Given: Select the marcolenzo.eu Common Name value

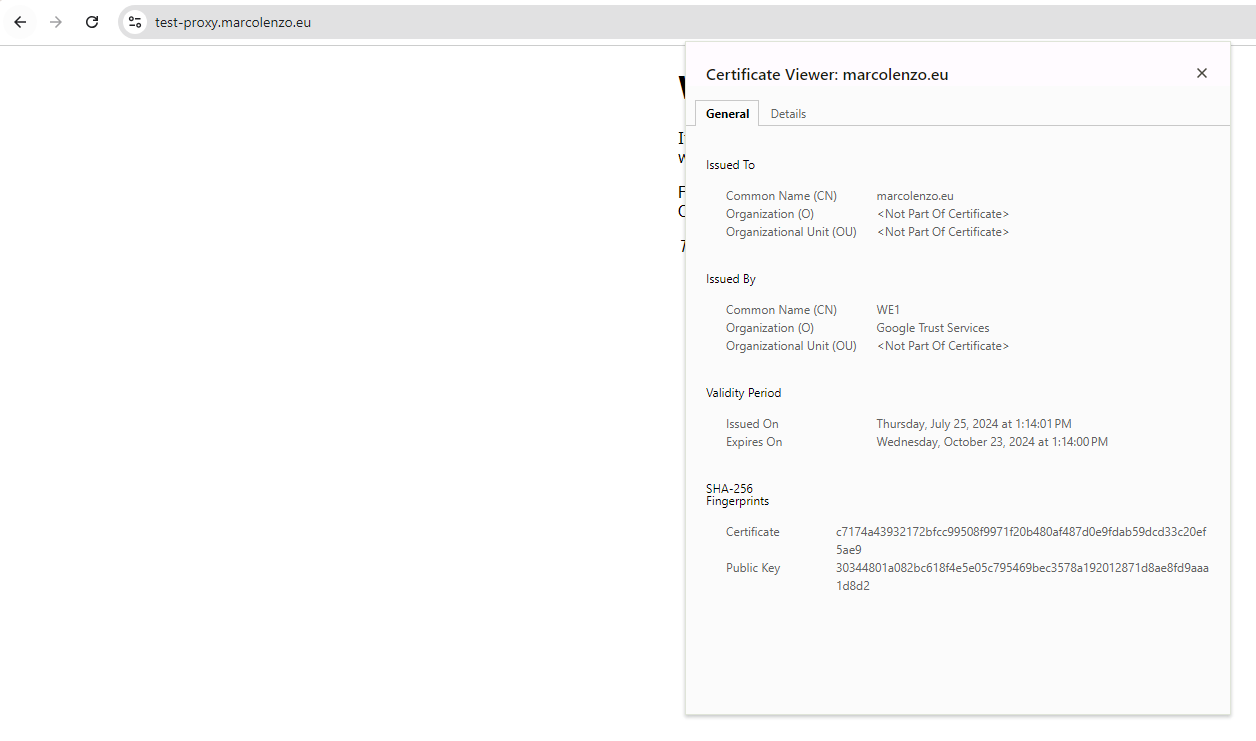Looking at the screenshot, I should (x=914, y=195).
